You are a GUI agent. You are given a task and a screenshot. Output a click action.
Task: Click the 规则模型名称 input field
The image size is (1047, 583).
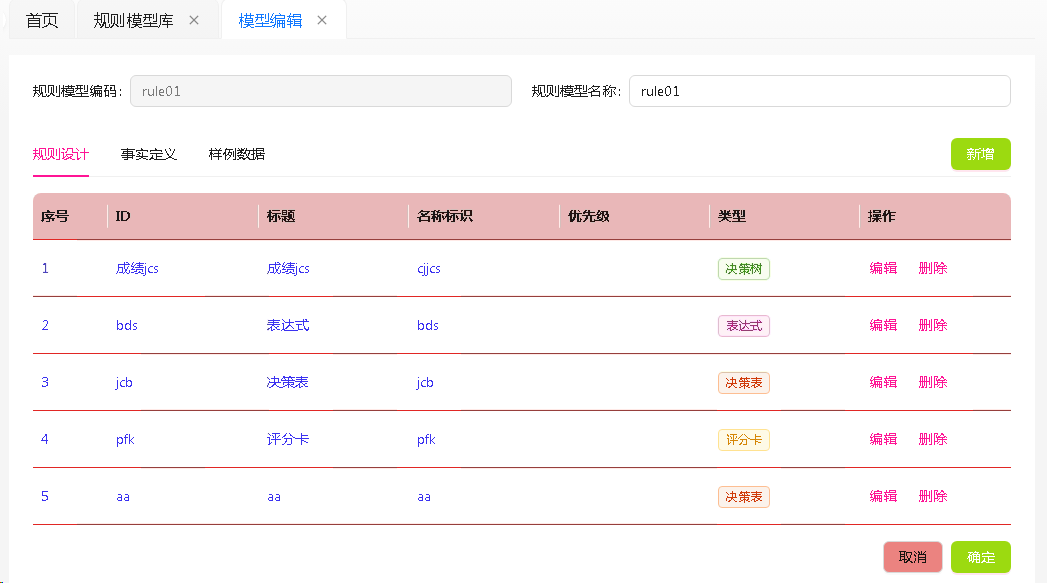819,91
